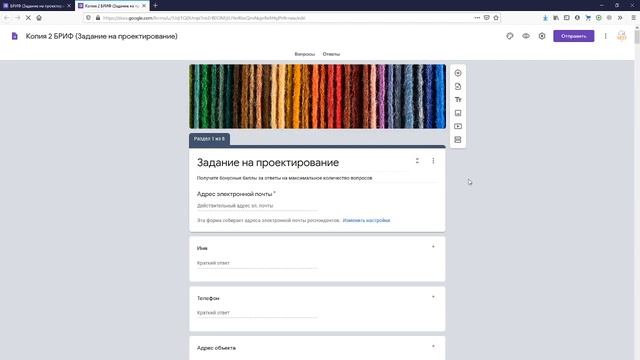Click the browser home icon

pyautogui.click(x=39, y=18)
